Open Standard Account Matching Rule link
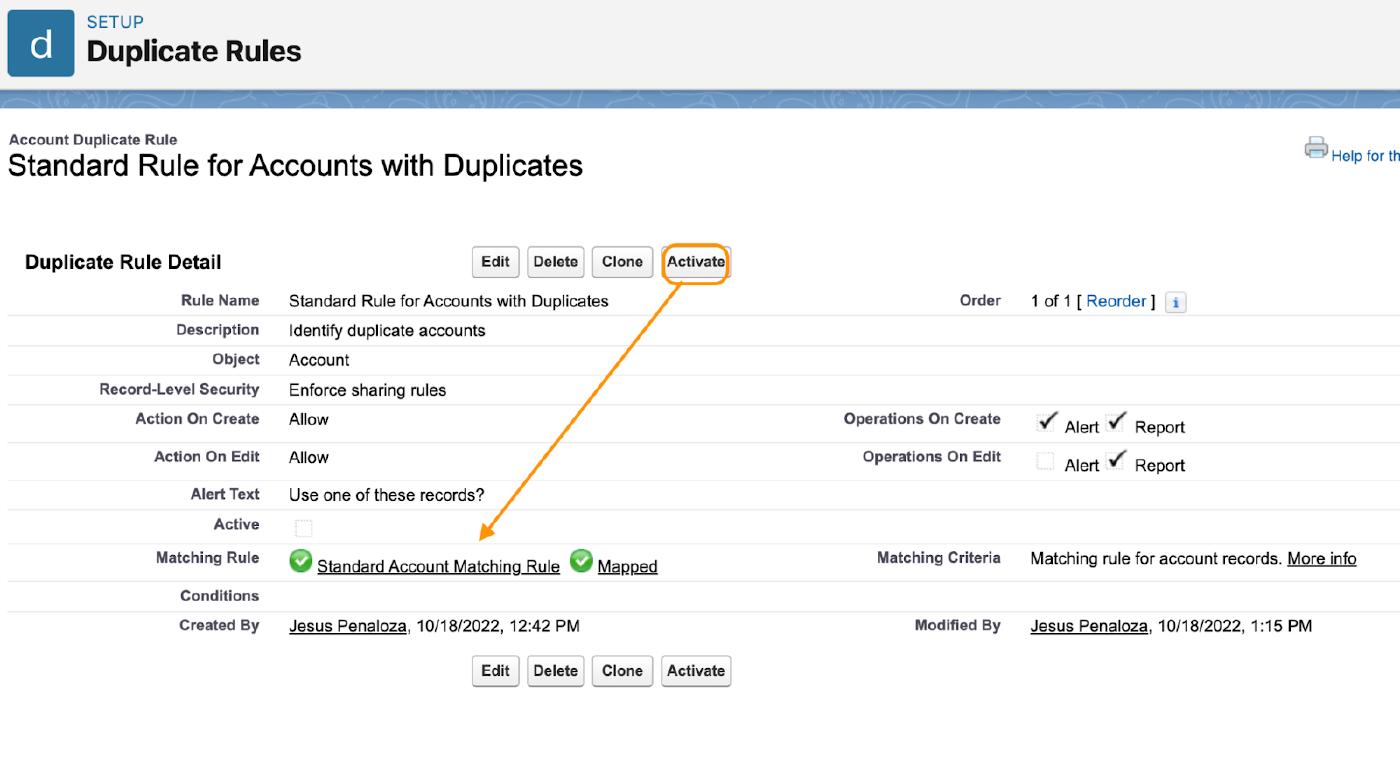 [438, 566]
